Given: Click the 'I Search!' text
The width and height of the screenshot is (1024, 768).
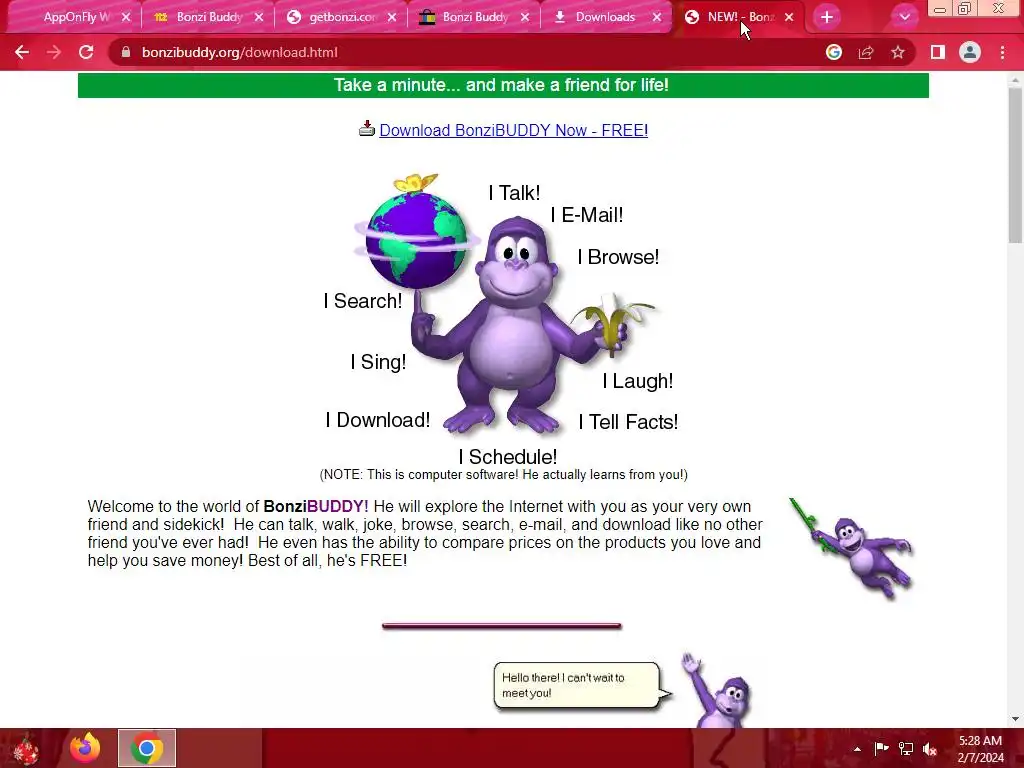Looking at the screenshot, I should click(363, 301).
